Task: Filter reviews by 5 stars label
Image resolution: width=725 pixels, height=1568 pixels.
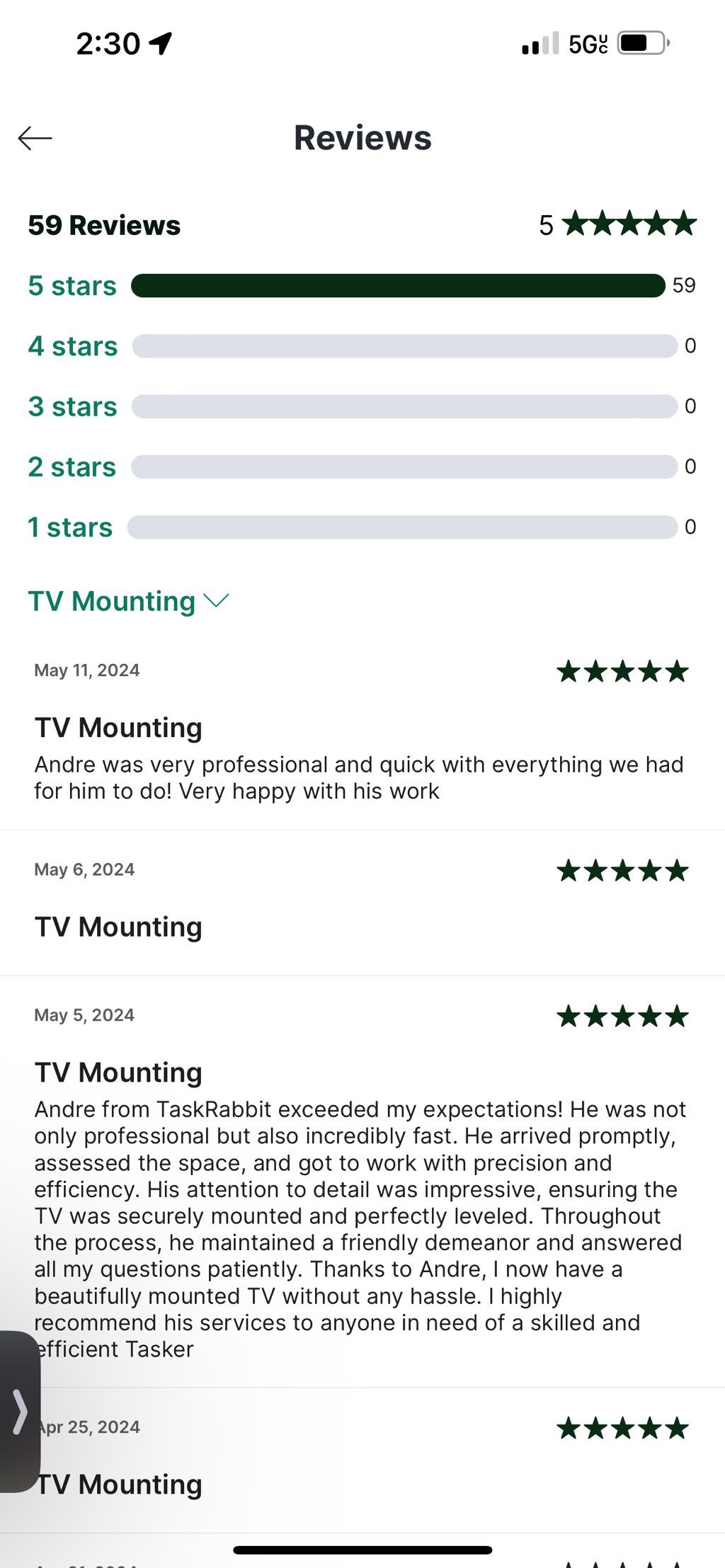Action: point(72,286)
